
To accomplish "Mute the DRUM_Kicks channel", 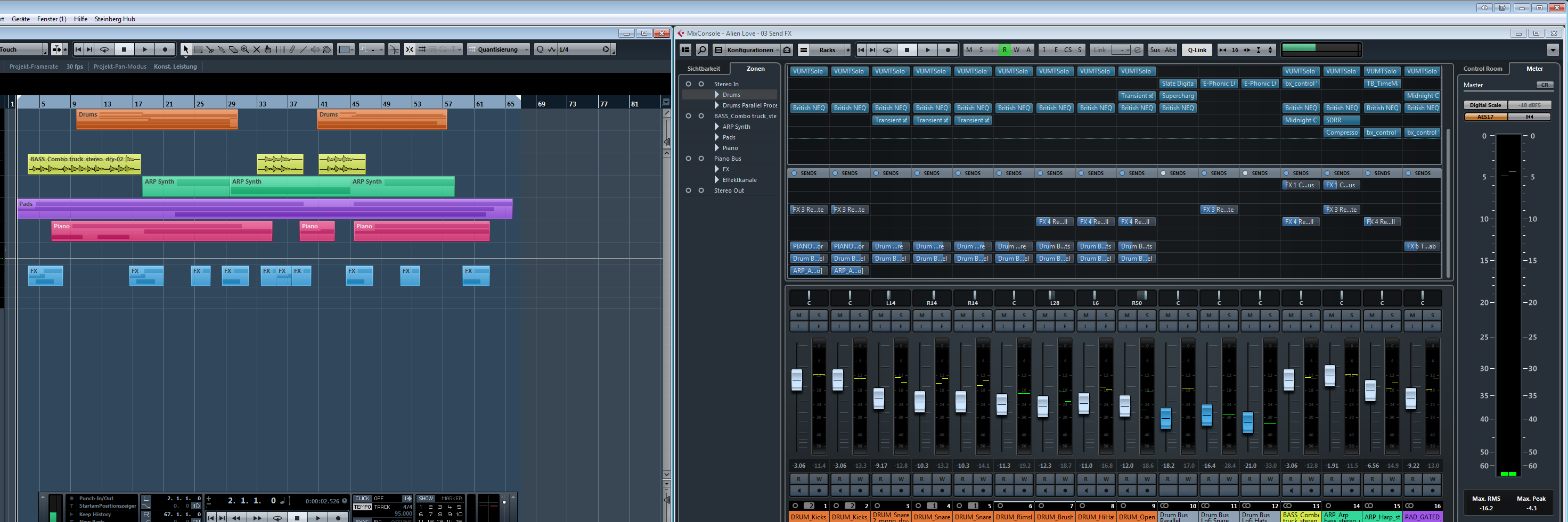I will (798, 314).
